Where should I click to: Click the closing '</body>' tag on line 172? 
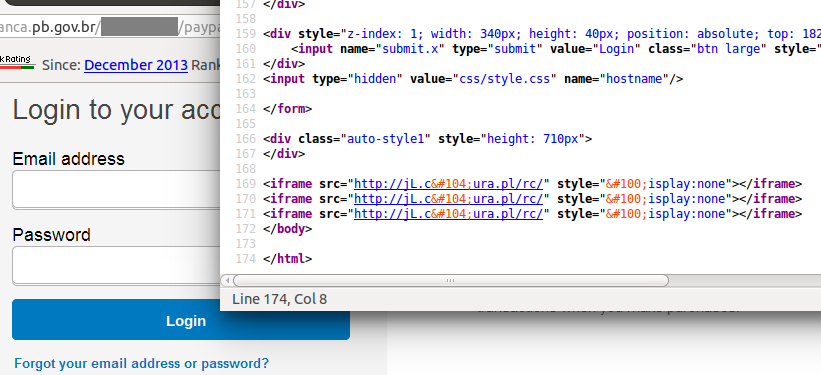point(287,229)
